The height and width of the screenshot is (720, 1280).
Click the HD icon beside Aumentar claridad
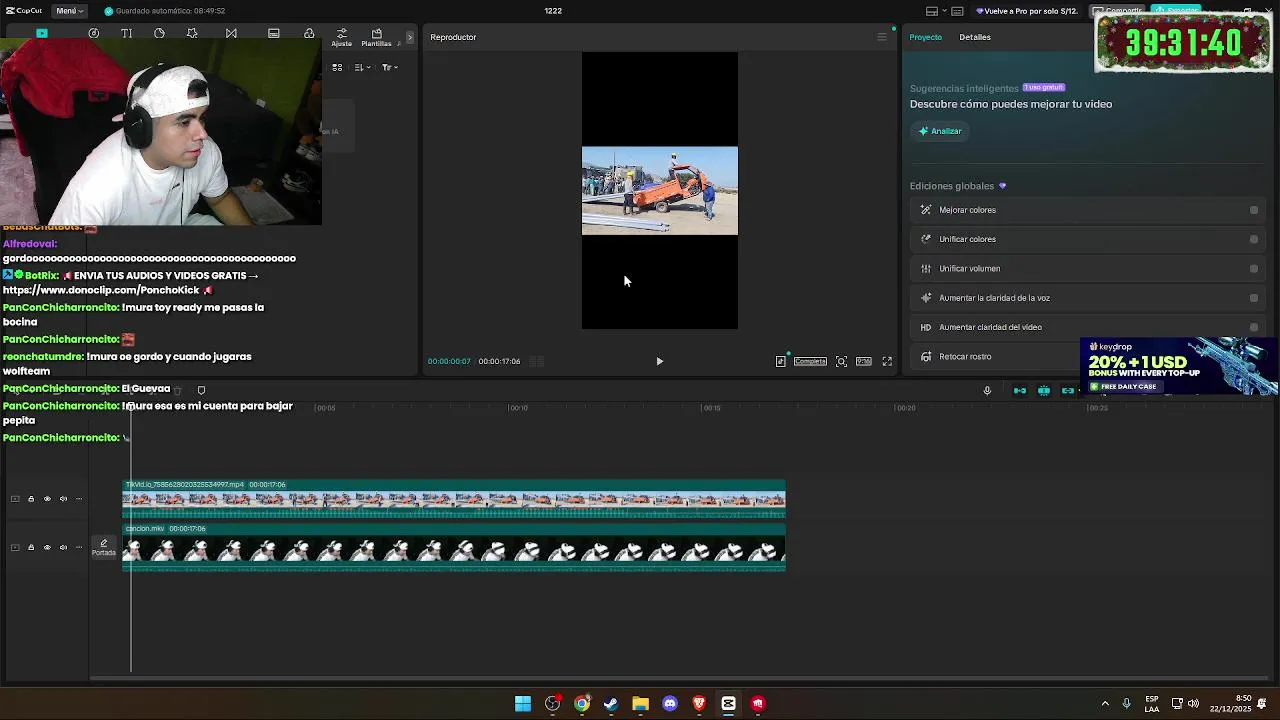coord(926,327)
